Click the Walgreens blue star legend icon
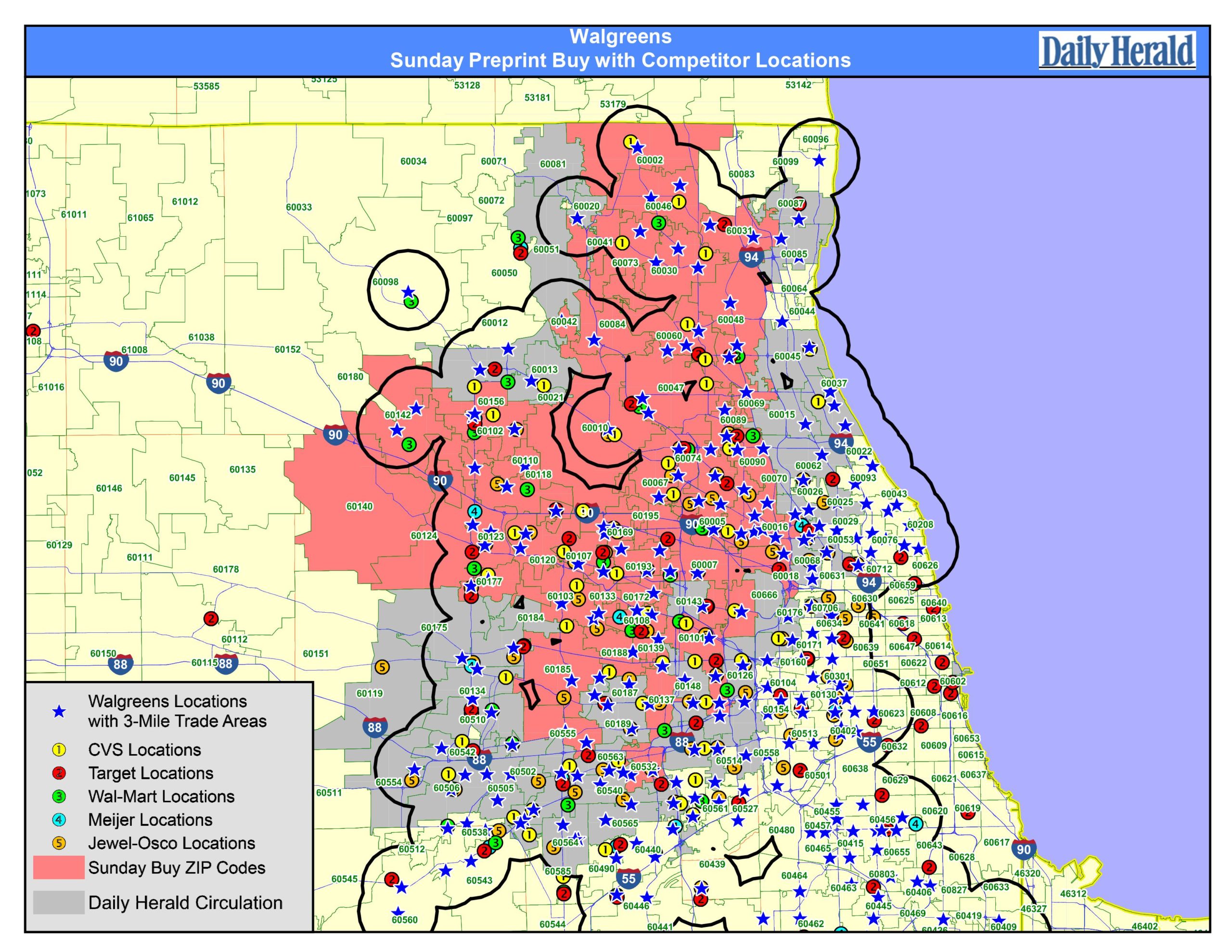This screenshot has width=1232, height=952. (x=59, y=712)
